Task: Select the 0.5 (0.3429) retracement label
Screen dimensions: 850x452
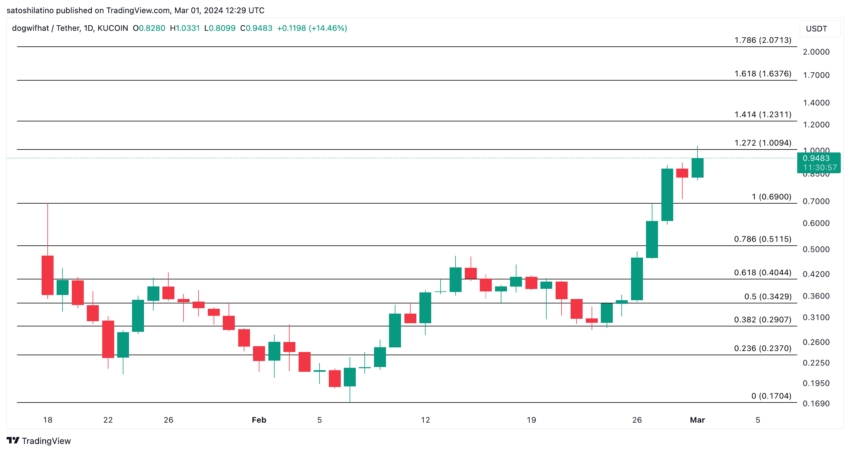Action: click(768, 296)
